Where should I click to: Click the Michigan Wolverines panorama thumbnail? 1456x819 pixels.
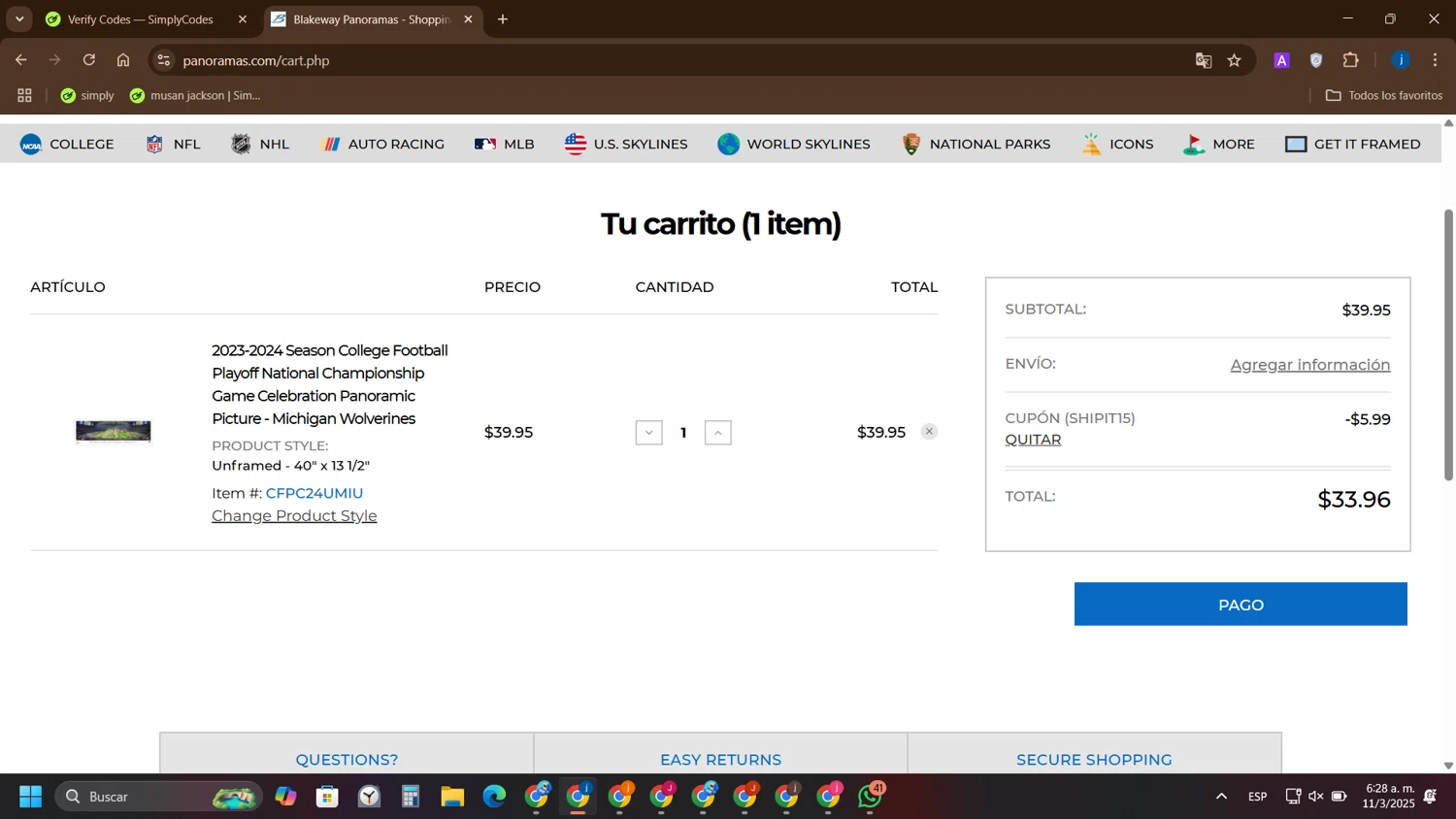tap(114, 432)
